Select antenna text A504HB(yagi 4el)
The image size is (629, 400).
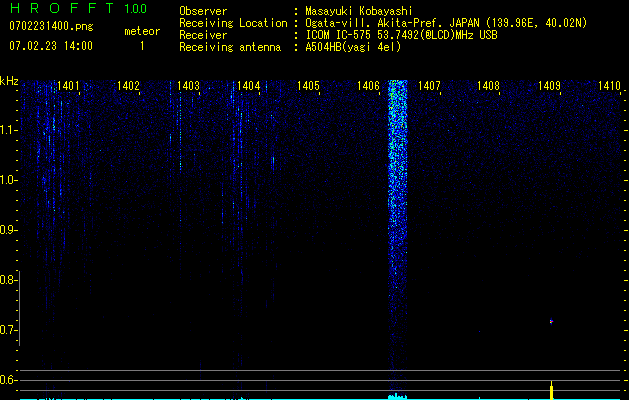pos(353,47)
